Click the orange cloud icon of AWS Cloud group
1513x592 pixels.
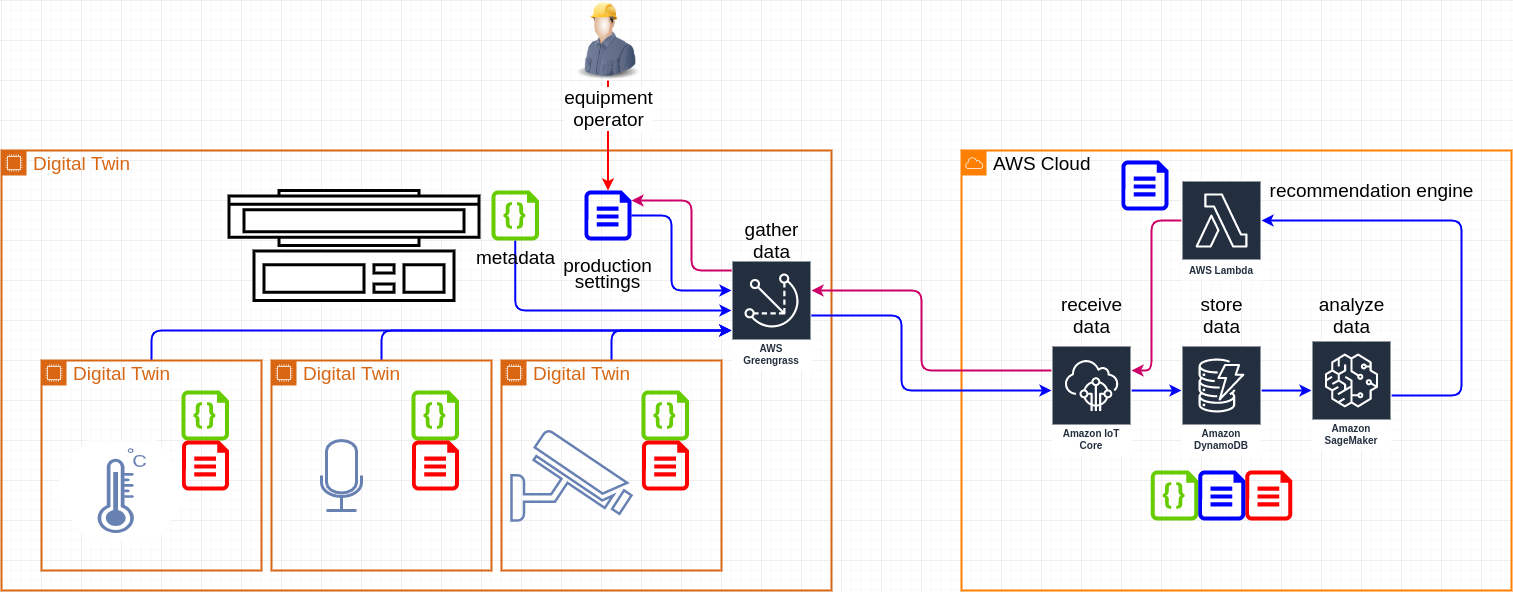[974, 163]
